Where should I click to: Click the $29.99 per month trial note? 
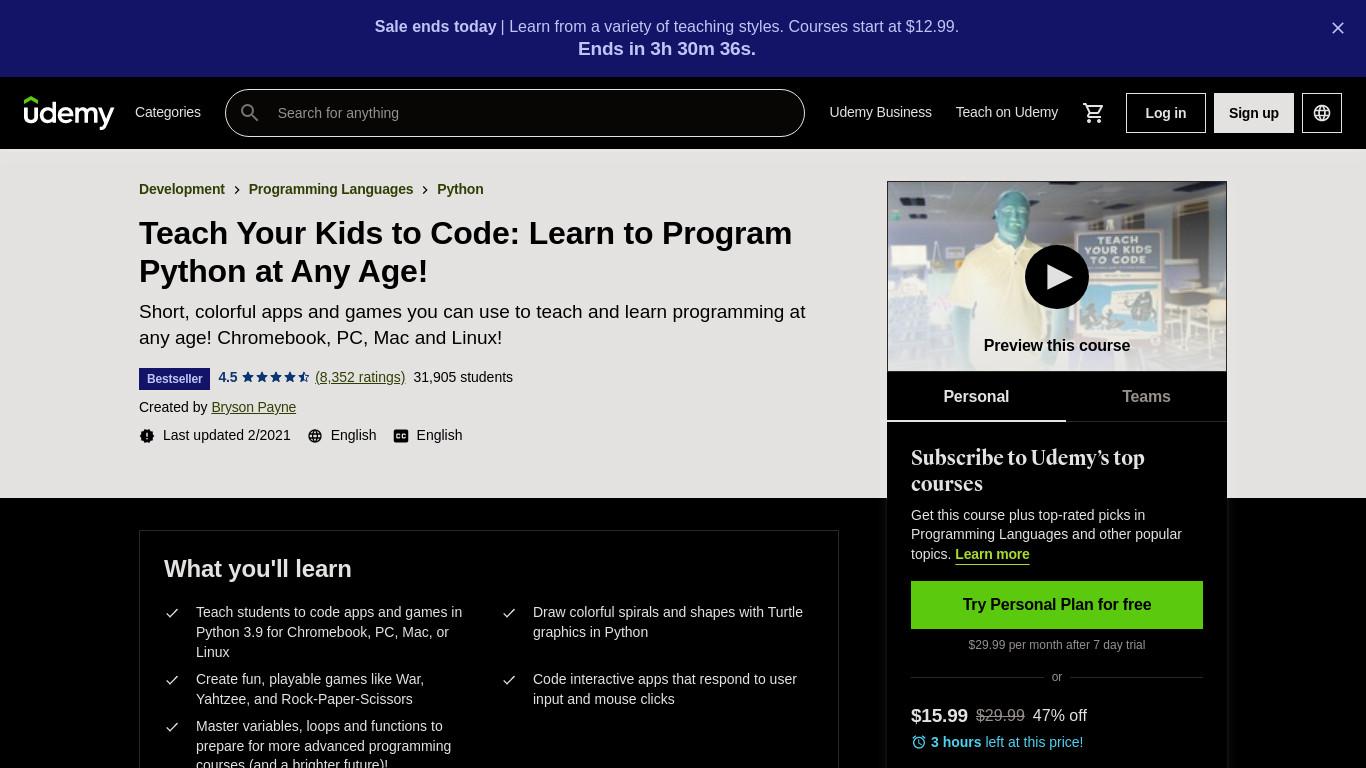click(x=1057, y=645)
